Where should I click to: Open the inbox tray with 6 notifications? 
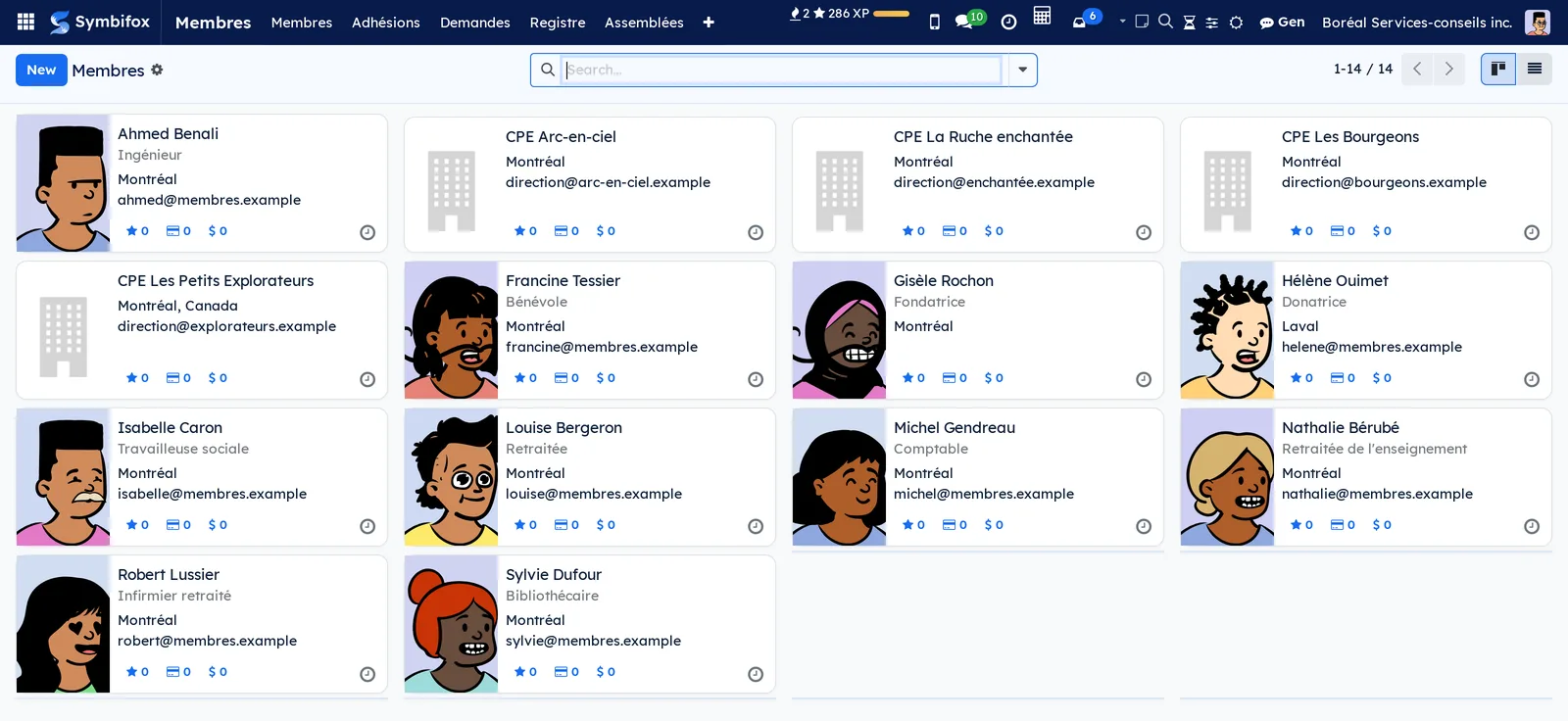click(1085, 20)
